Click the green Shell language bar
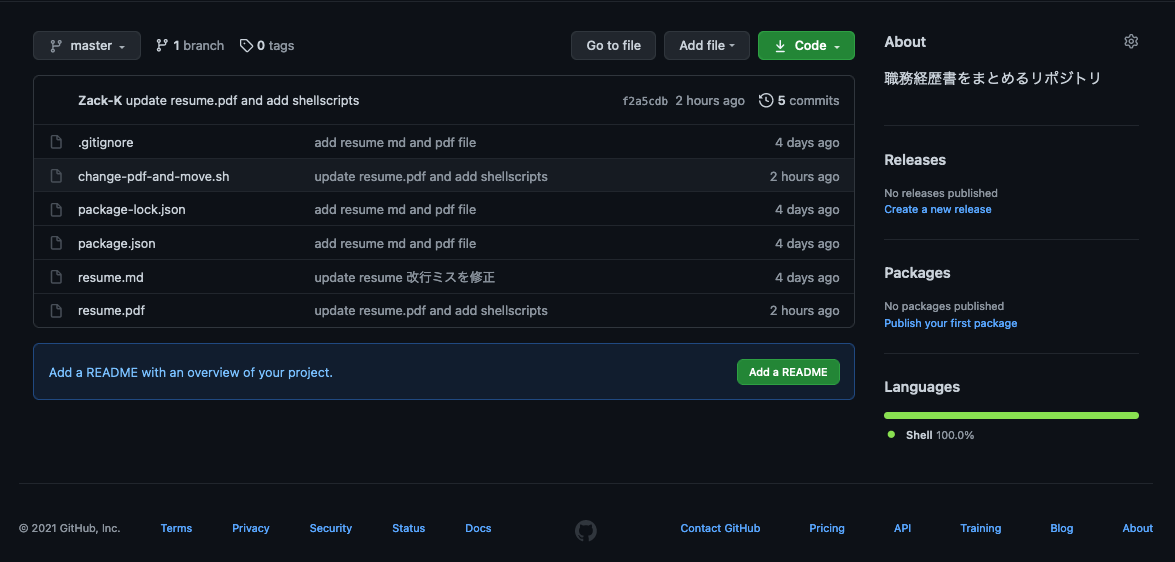1175x562 pixels. pyautogui.click(x=1011, y=415)
